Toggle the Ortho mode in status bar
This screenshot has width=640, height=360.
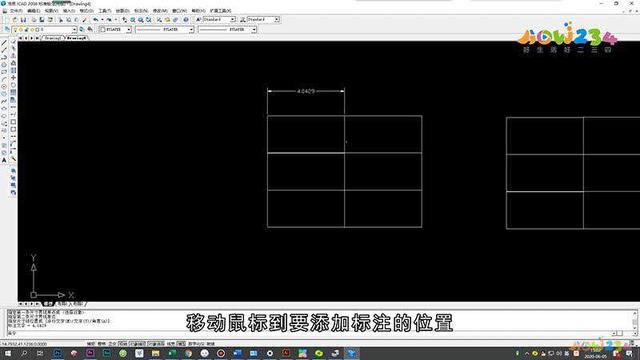tap(112, 344)
